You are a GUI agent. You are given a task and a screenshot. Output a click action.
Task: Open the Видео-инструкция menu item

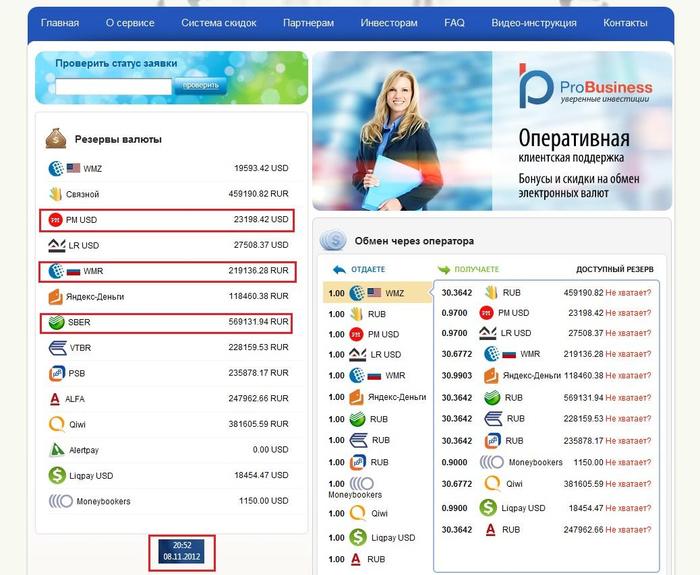pos(534,22)
